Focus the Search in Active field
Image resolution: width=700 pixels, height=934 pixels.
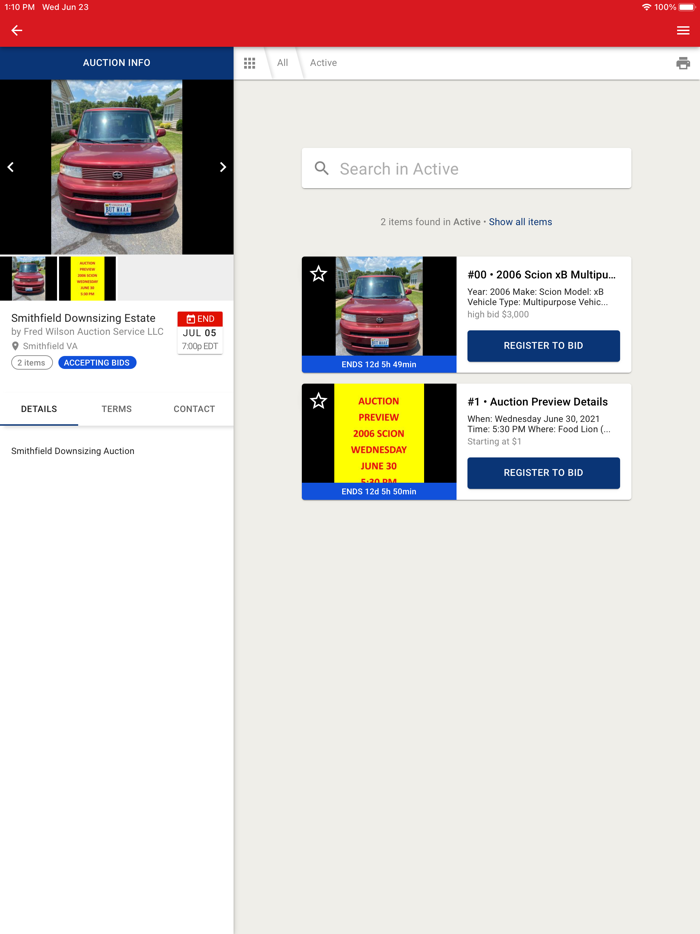point(466,169)
